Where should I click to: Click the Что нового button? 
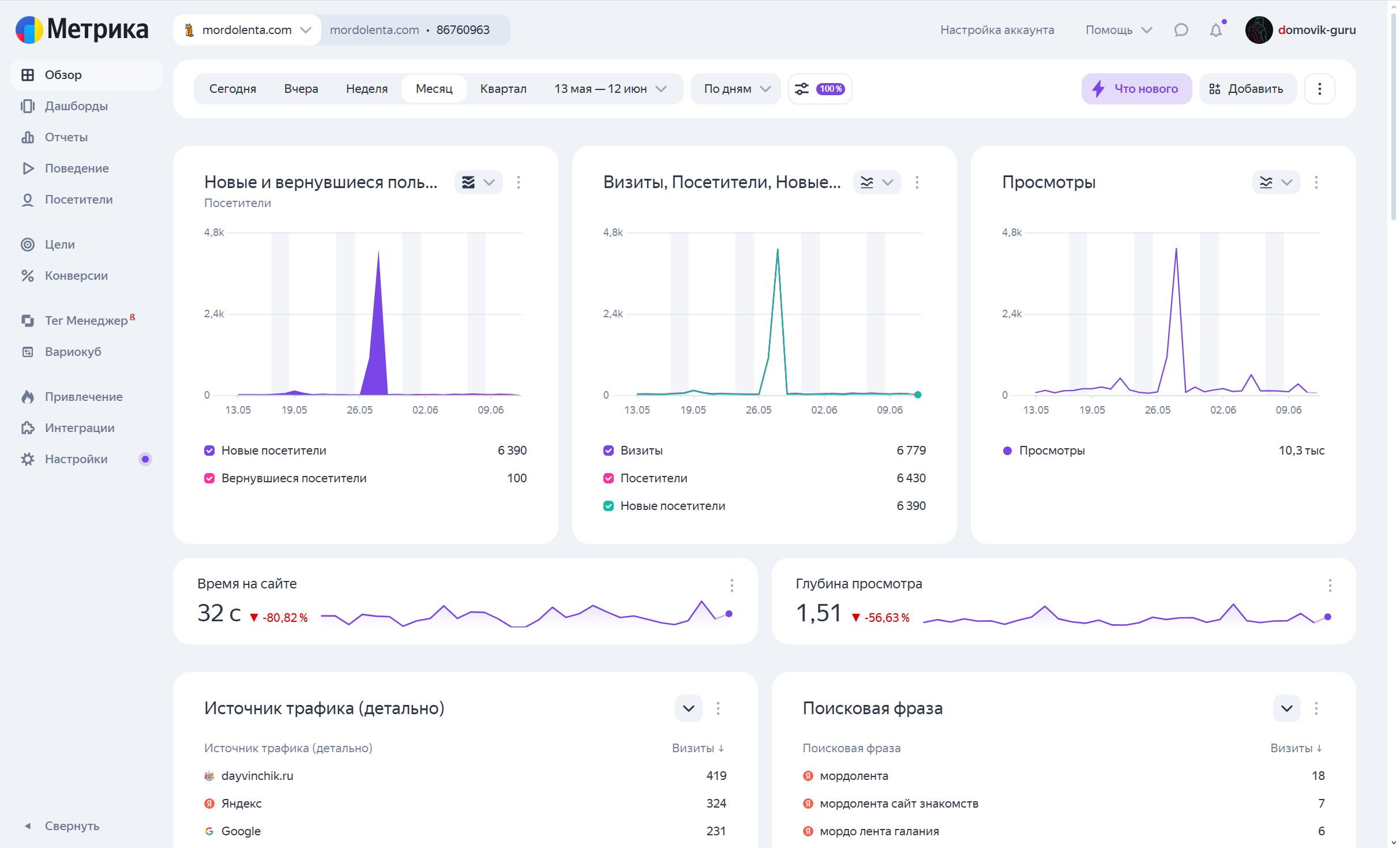pos(1136,89)
